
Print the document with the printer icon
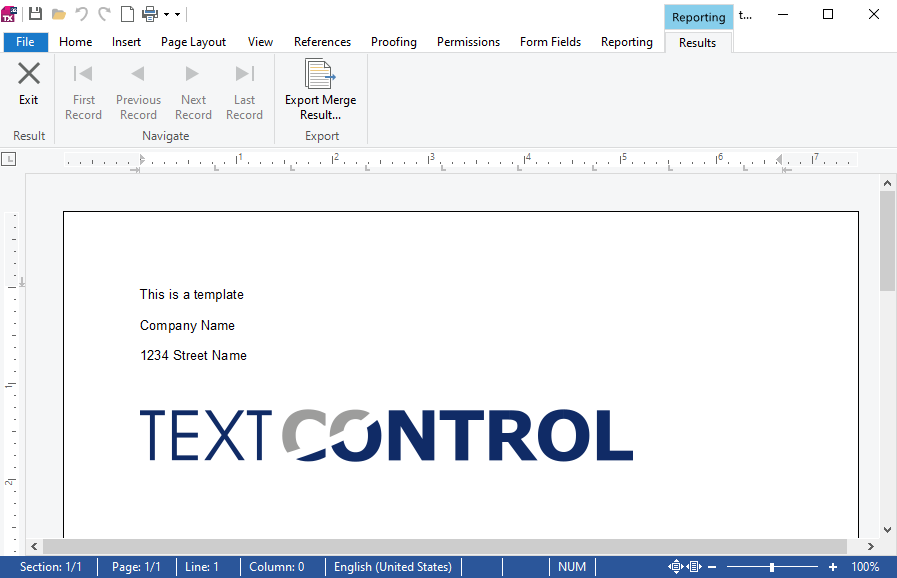coord(150,14)
